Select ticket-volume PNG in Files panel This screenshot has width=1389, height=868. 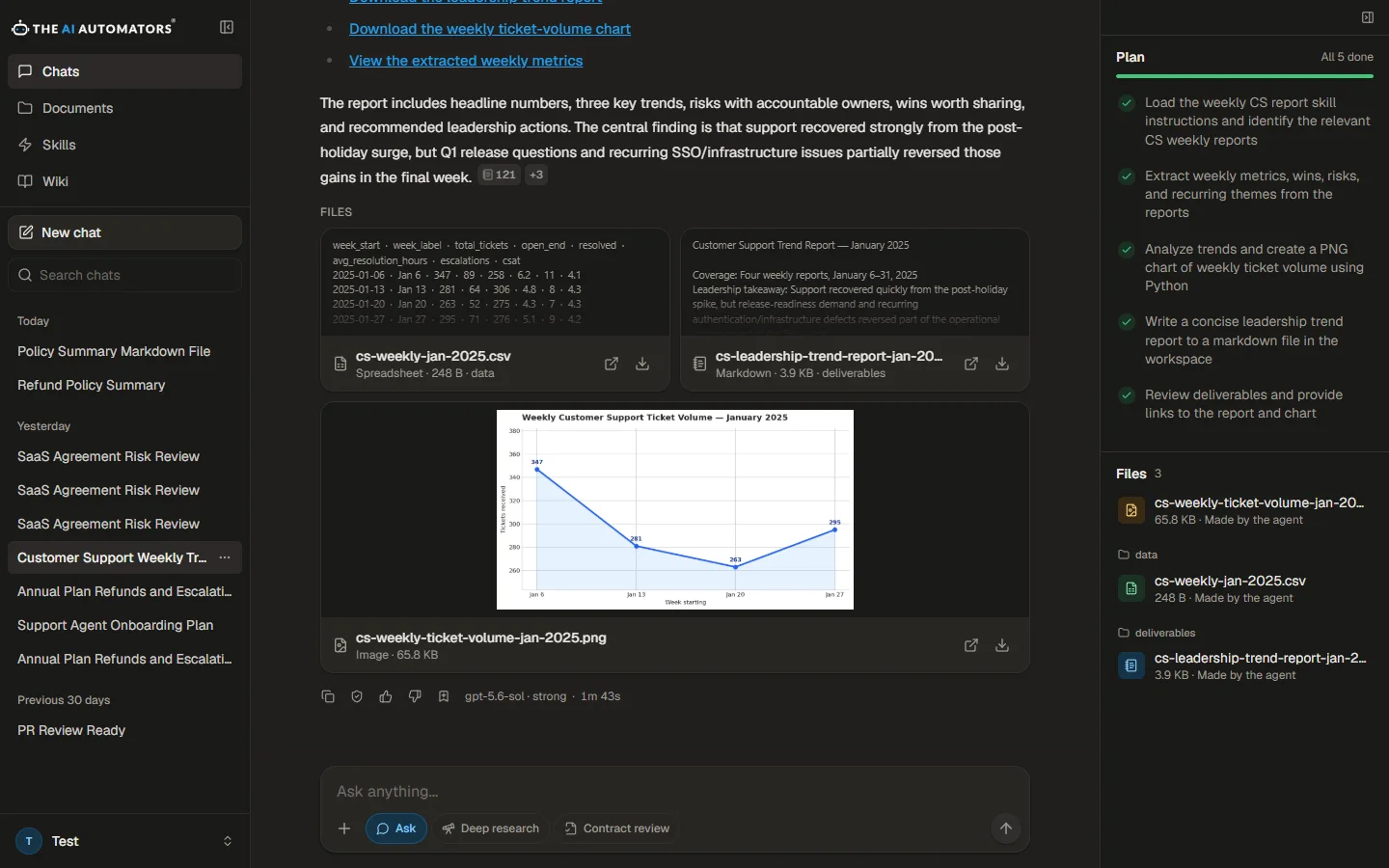click(x=1244, y=510)
